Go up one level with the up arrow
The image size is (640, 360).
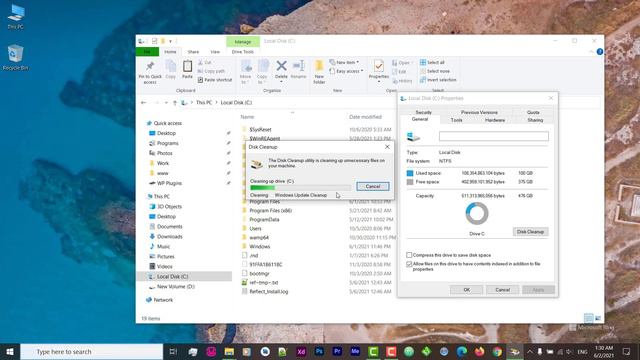point(175,103)
